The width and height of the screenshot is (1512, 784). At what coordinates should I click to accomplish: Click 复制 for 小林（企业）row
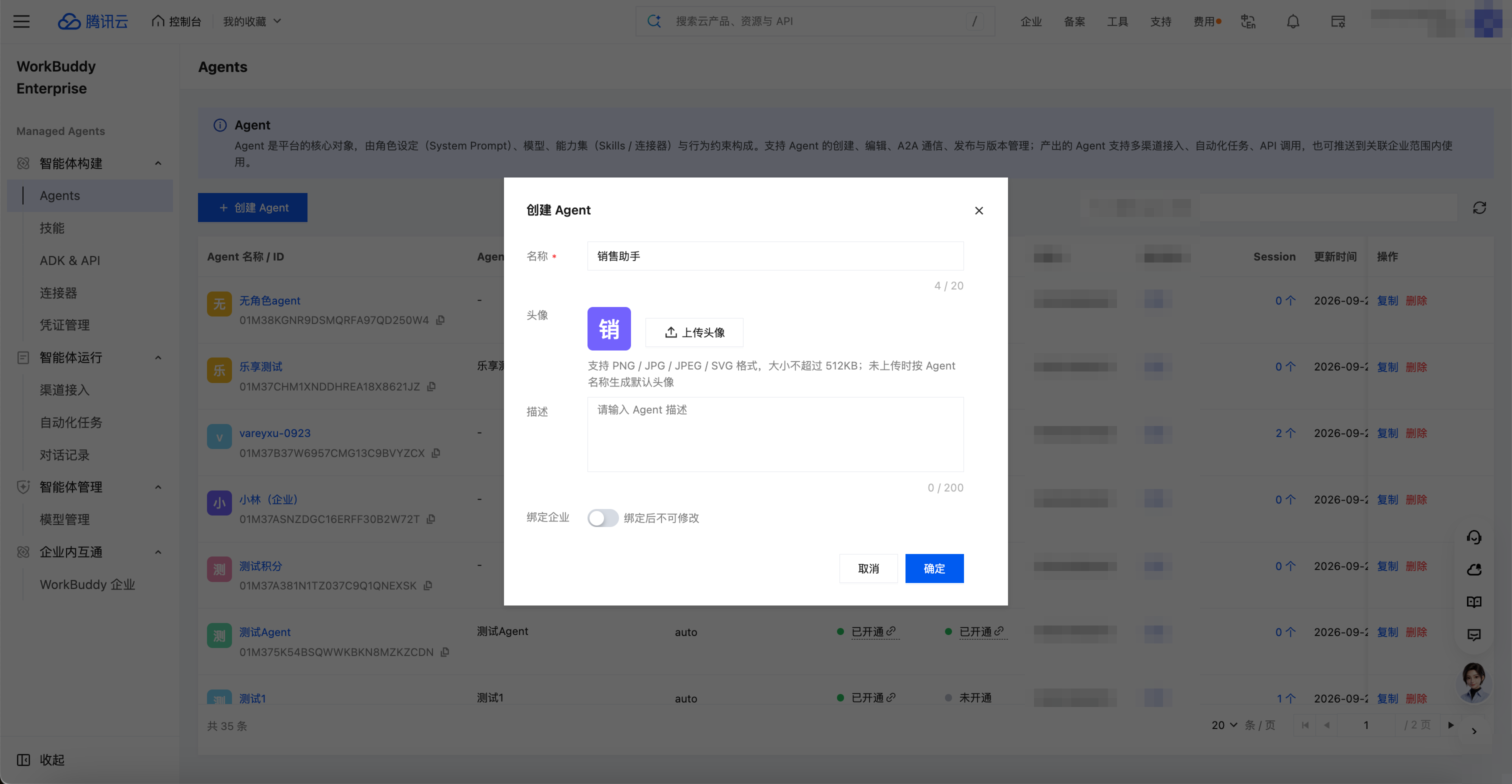[x=1387, y=500]
